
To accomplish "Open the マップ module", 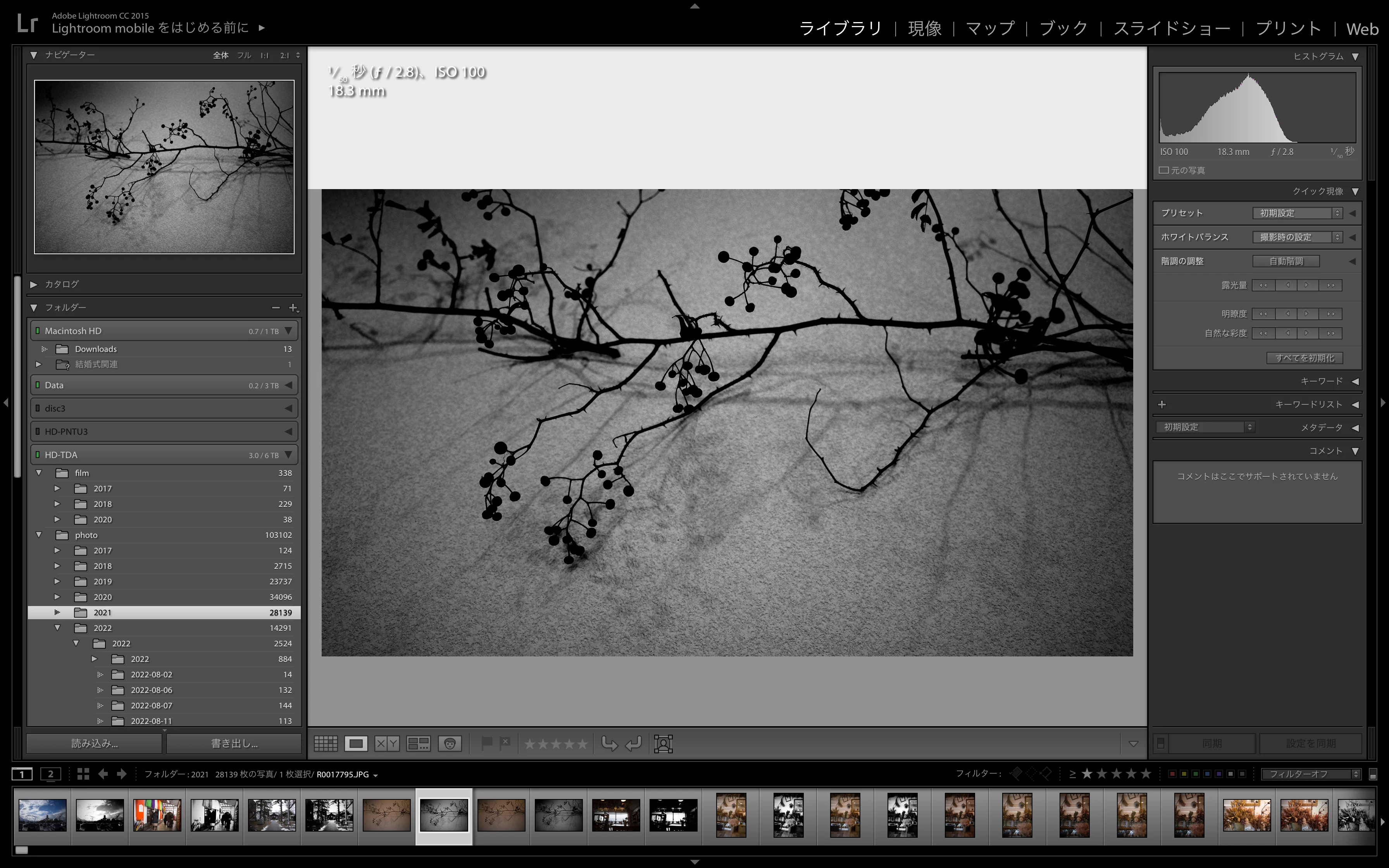I will point(989,29).
